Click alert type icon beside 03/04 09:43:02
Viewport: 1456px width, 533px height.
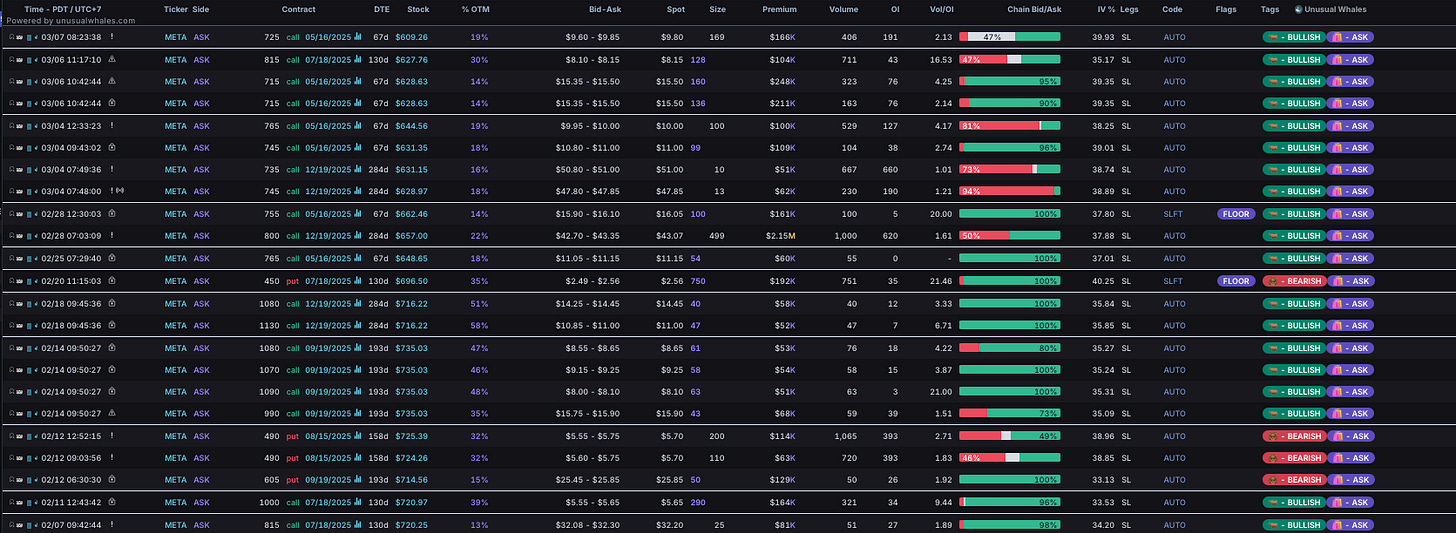111,148
